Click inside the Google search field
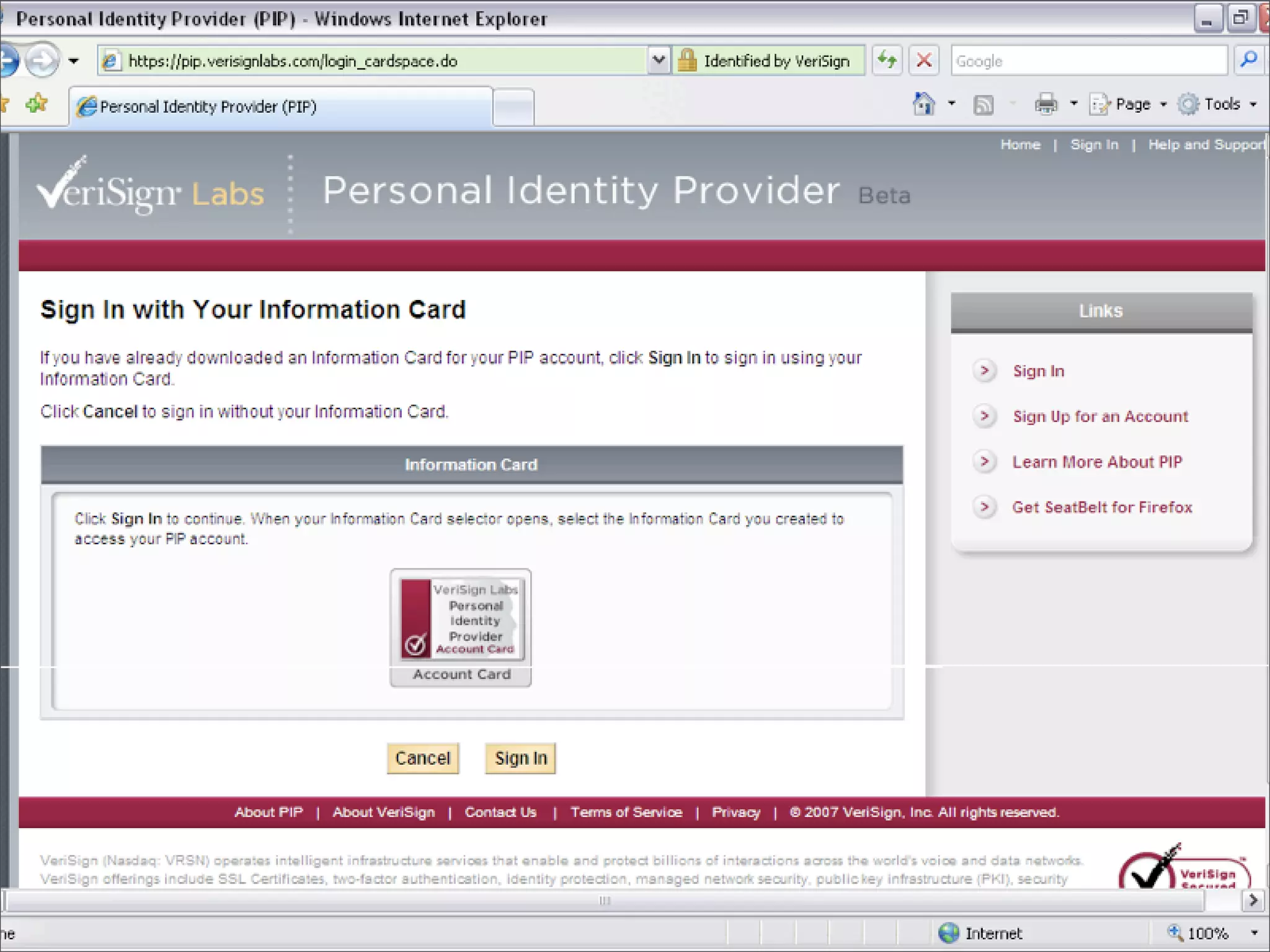 (x=1088, y=61)
